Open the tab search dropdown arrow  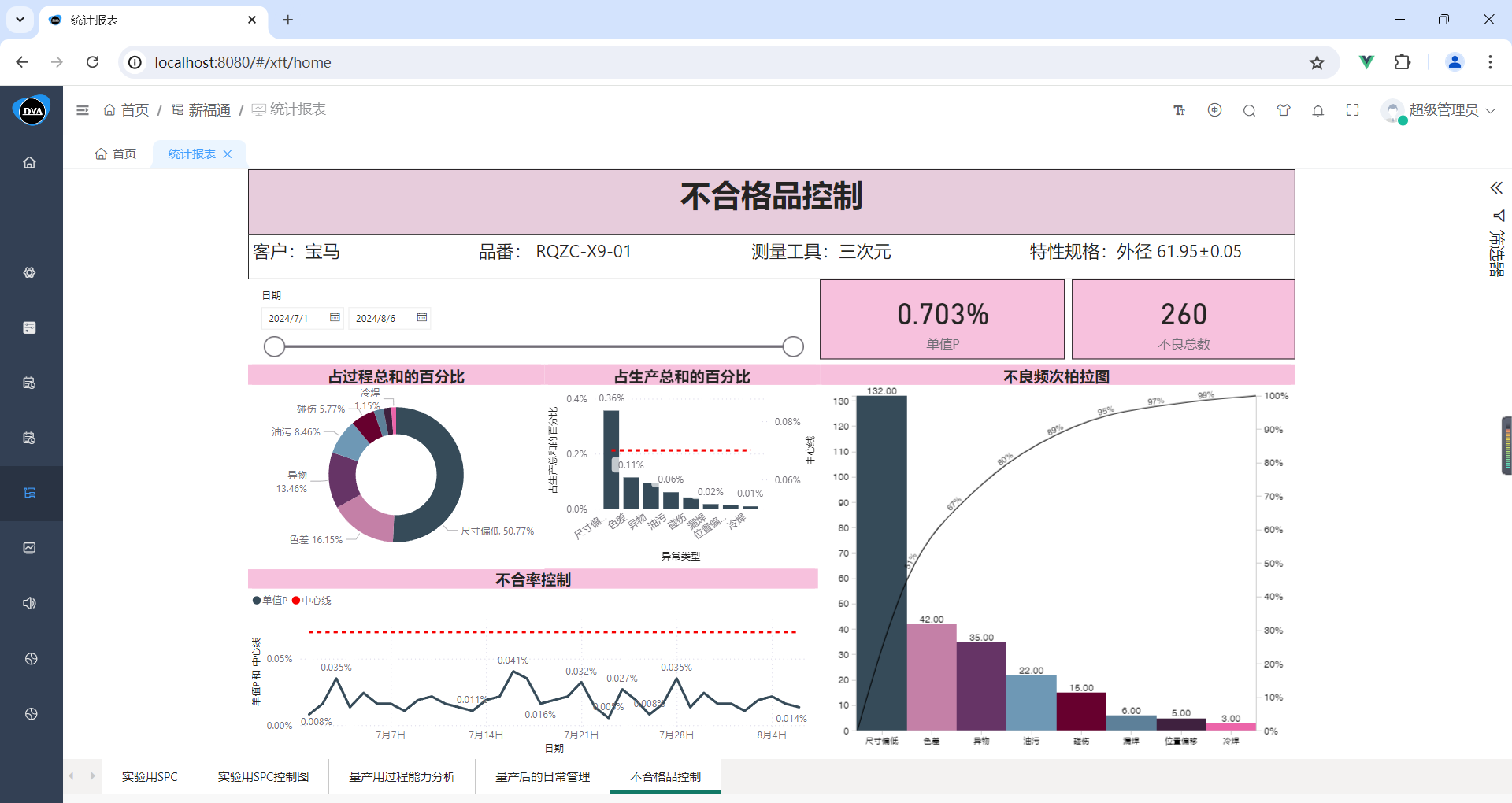pyautogui.click(x=20, y=20)
